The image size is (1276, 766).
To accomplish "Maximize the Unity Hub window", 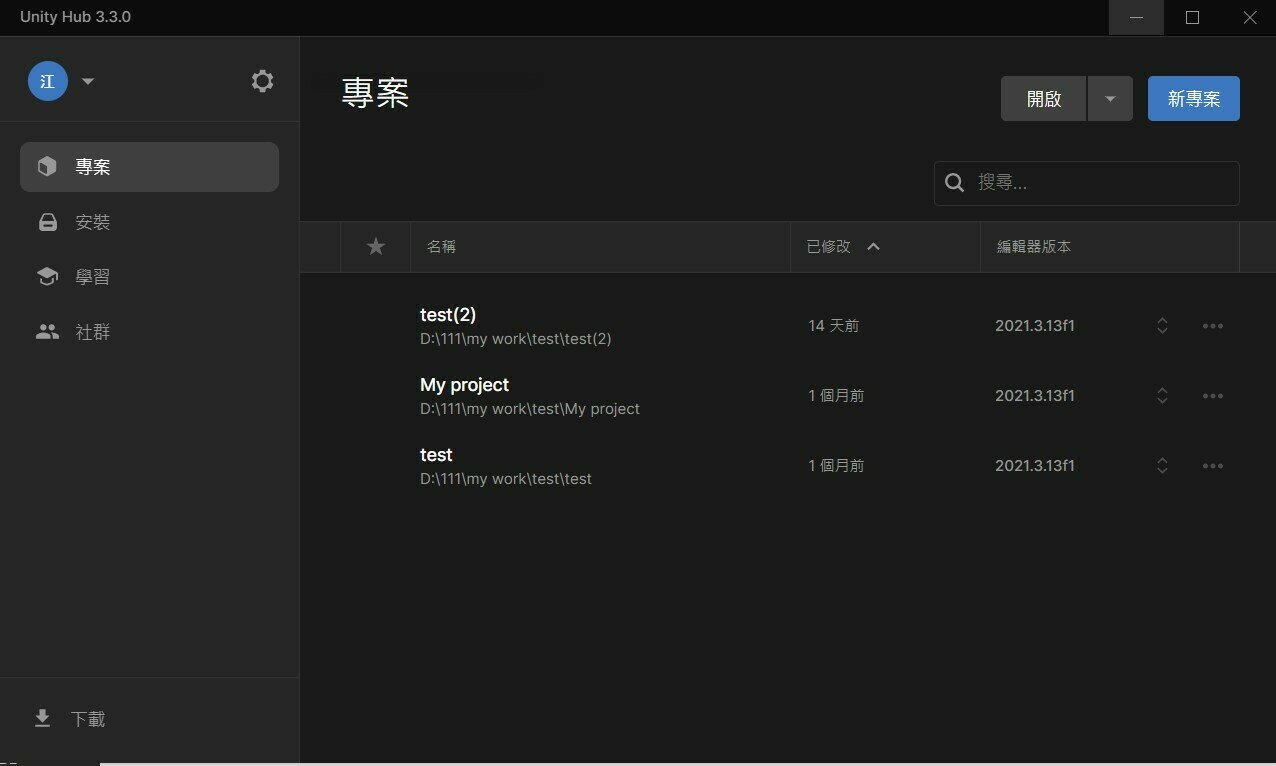I will click(1192, 17).
